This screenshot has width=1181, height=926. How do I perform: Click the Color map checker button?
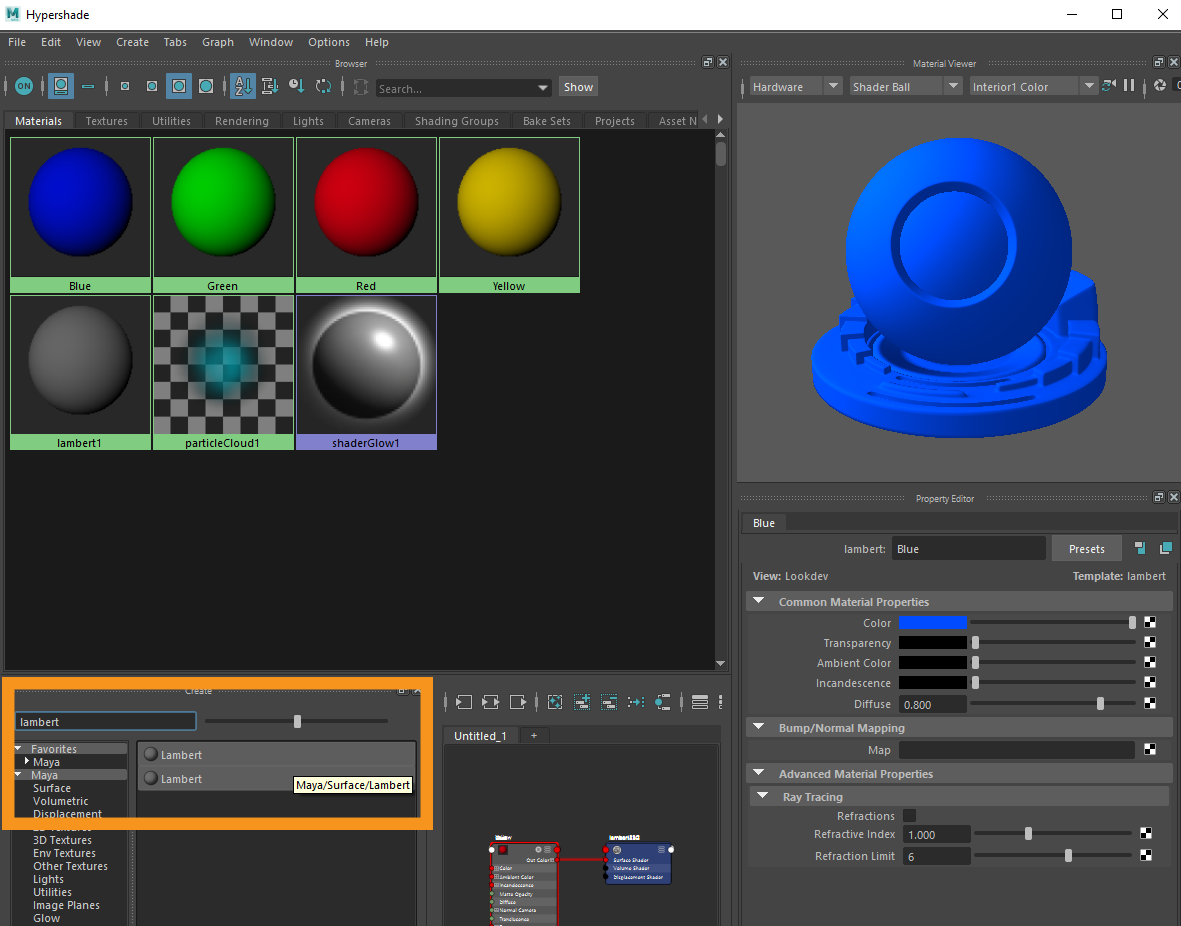tap(1150, 622)
